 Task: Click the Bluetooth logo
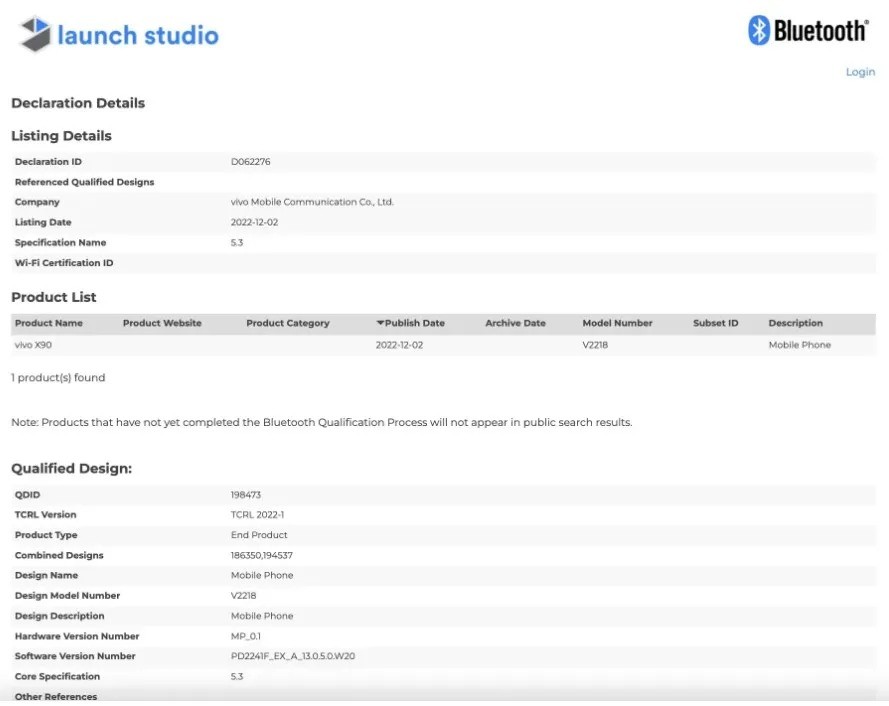click(808, 30)
